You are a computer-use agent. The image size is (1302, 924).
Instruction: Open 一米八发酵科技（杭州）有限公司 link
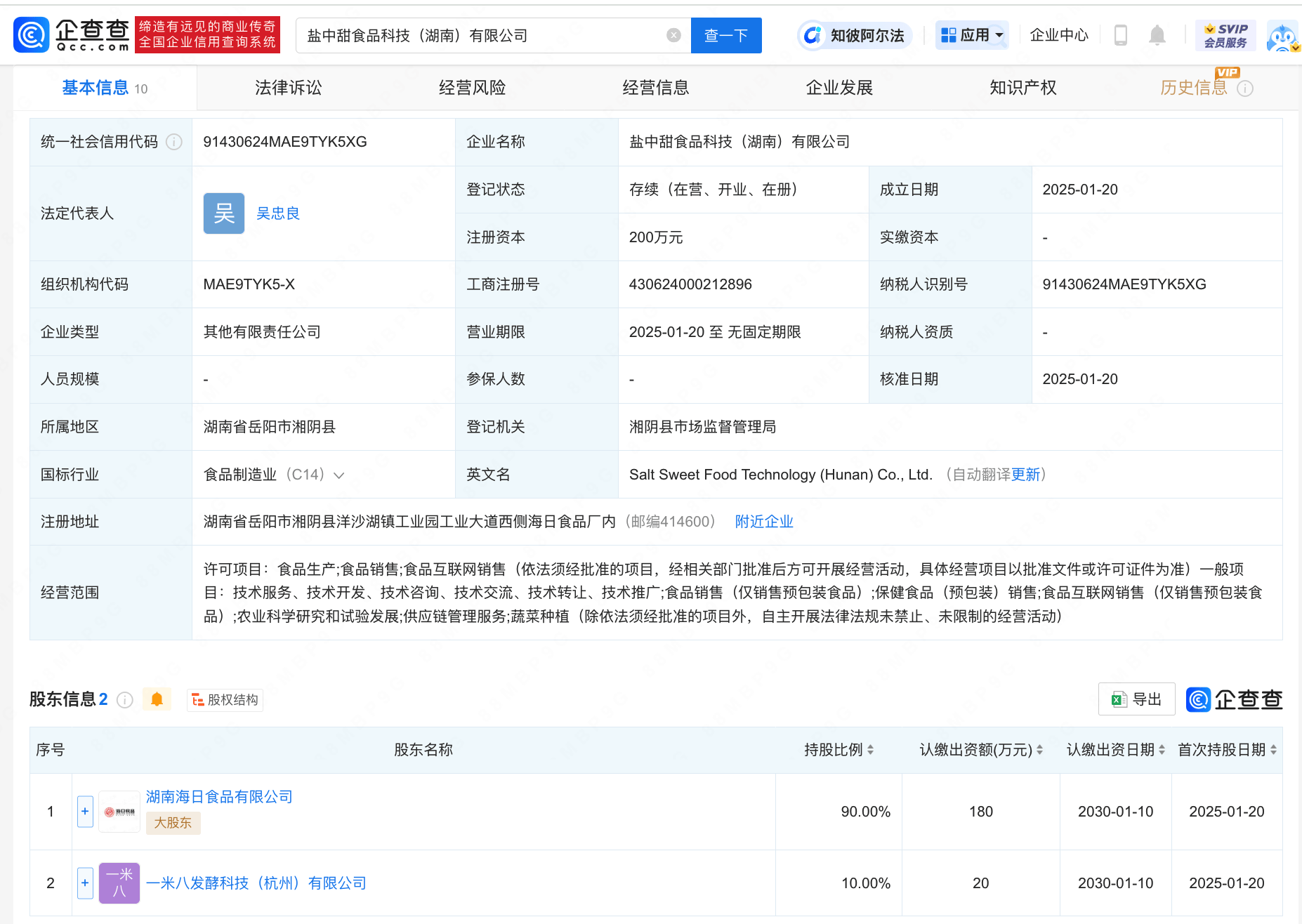click(256, 883)
